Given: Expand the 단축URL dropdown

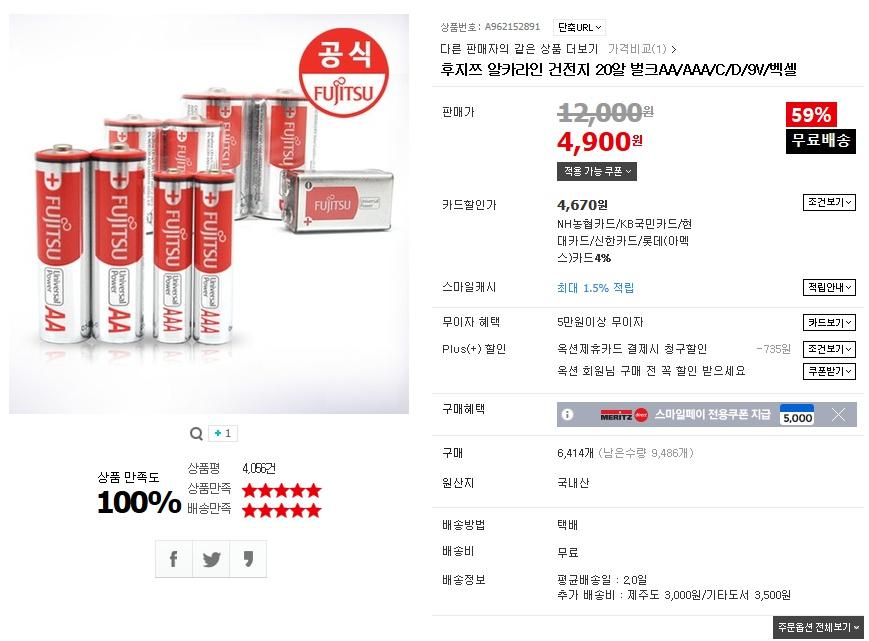Looking at the screenshot, I should click(579, 27).
